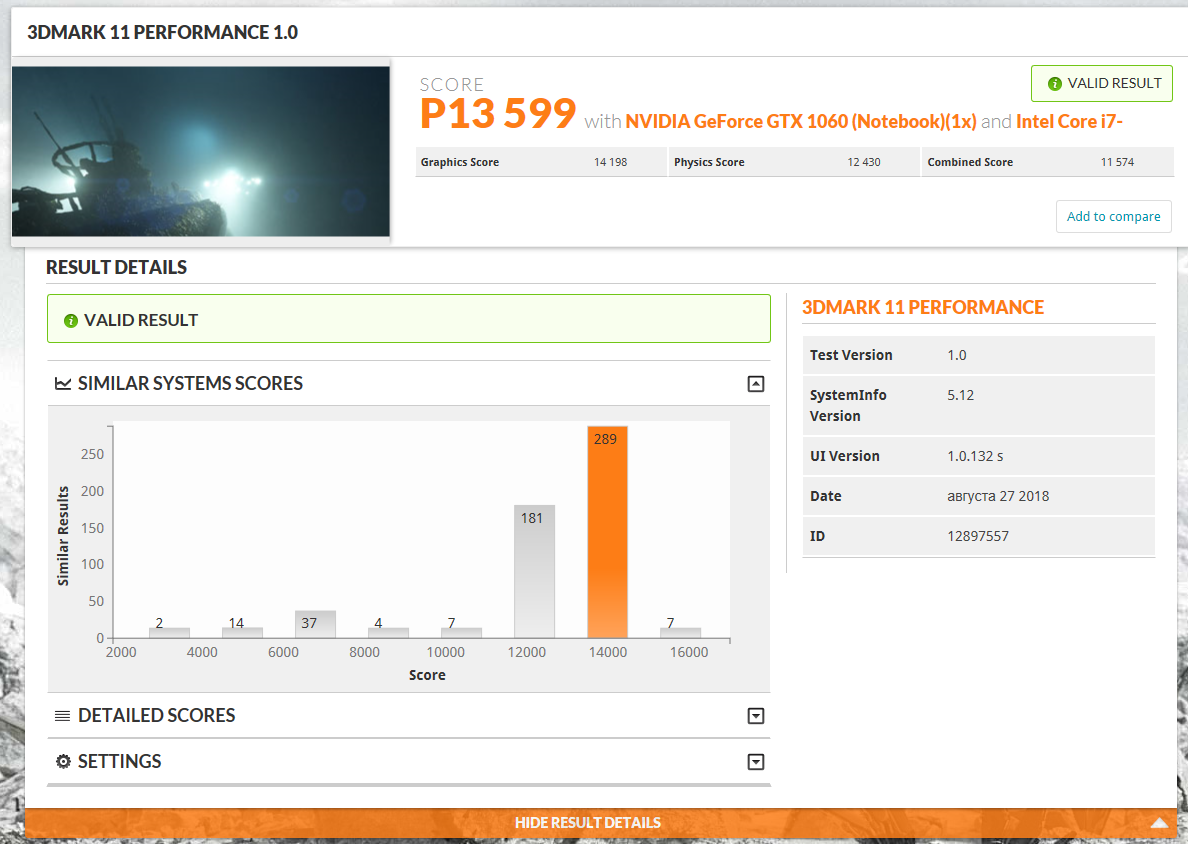The image size is (1188, 844).
Task: Click UI Version value 1.0.132 s
Action: (x=974, y=456)
